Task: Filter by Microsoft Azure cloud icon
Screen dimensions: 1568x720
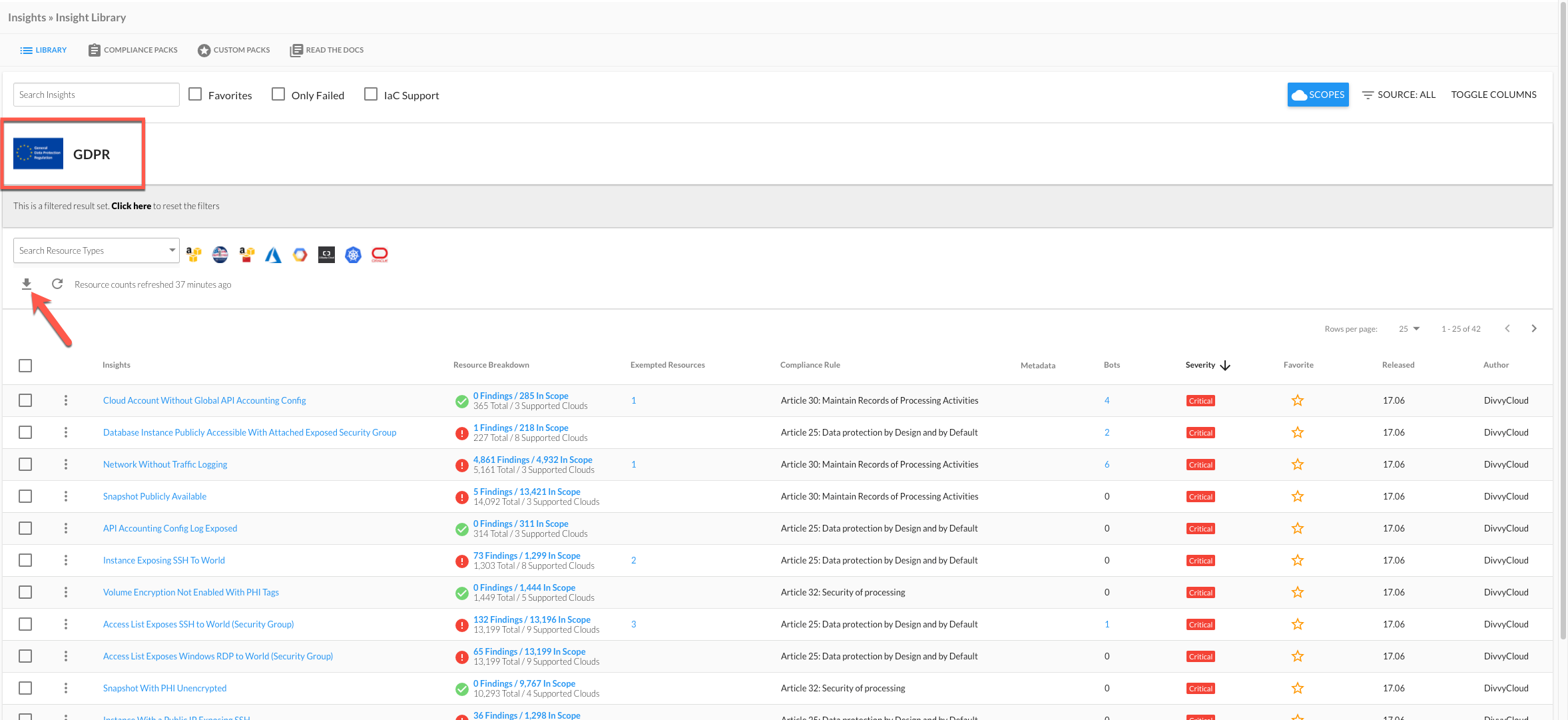Action: coord(273,255)
